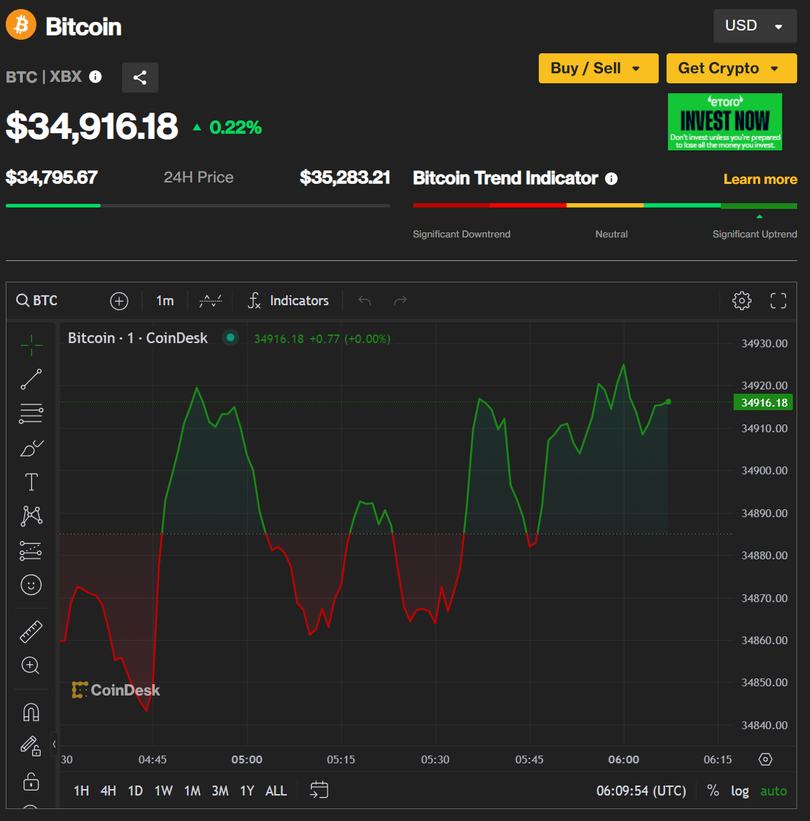Select the ruler measure tool
This screenshot has width=810, height=821.
31,632
